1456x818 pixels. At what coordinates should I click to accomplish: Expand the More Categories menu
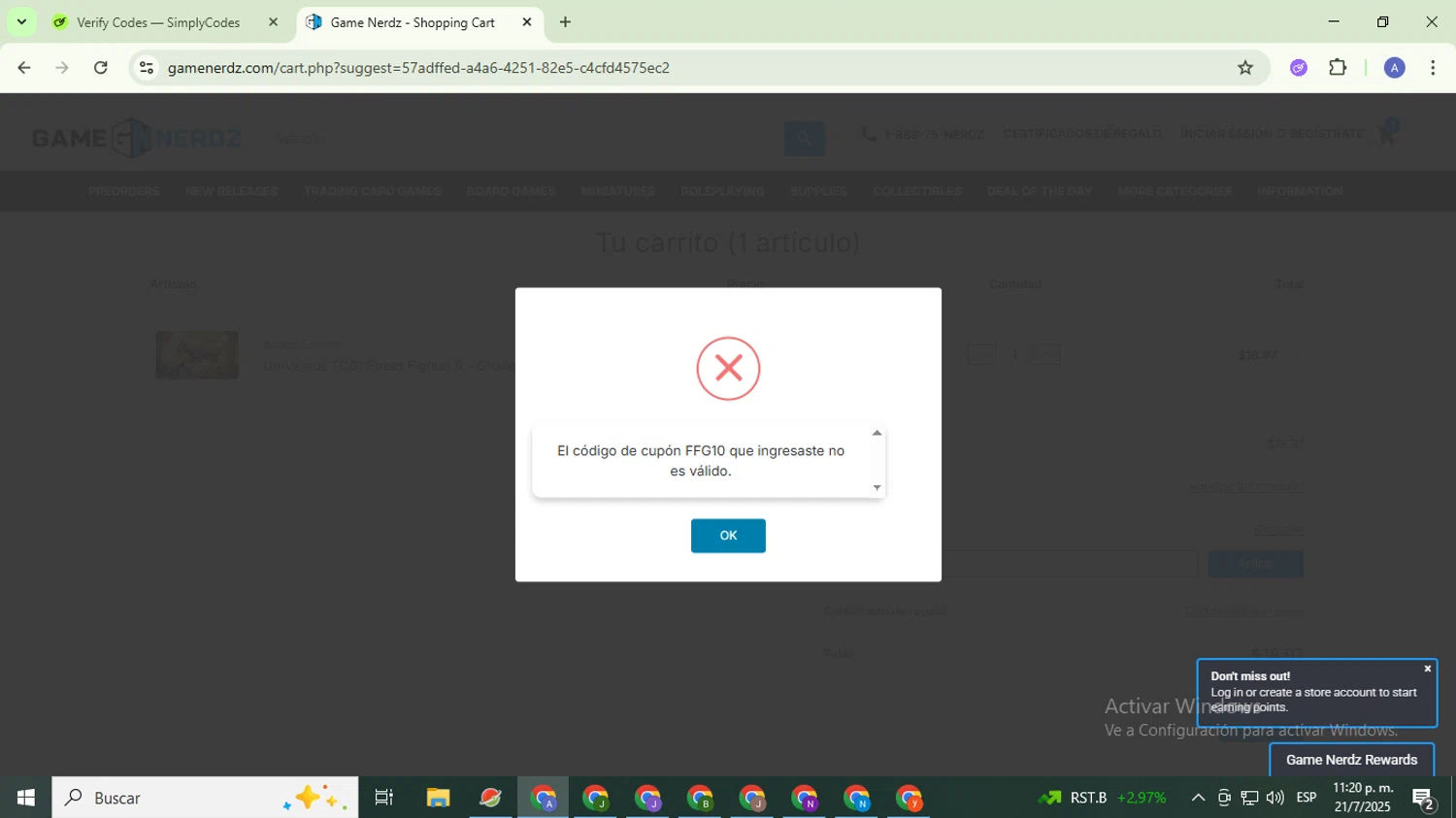[x=1175, y=191]
